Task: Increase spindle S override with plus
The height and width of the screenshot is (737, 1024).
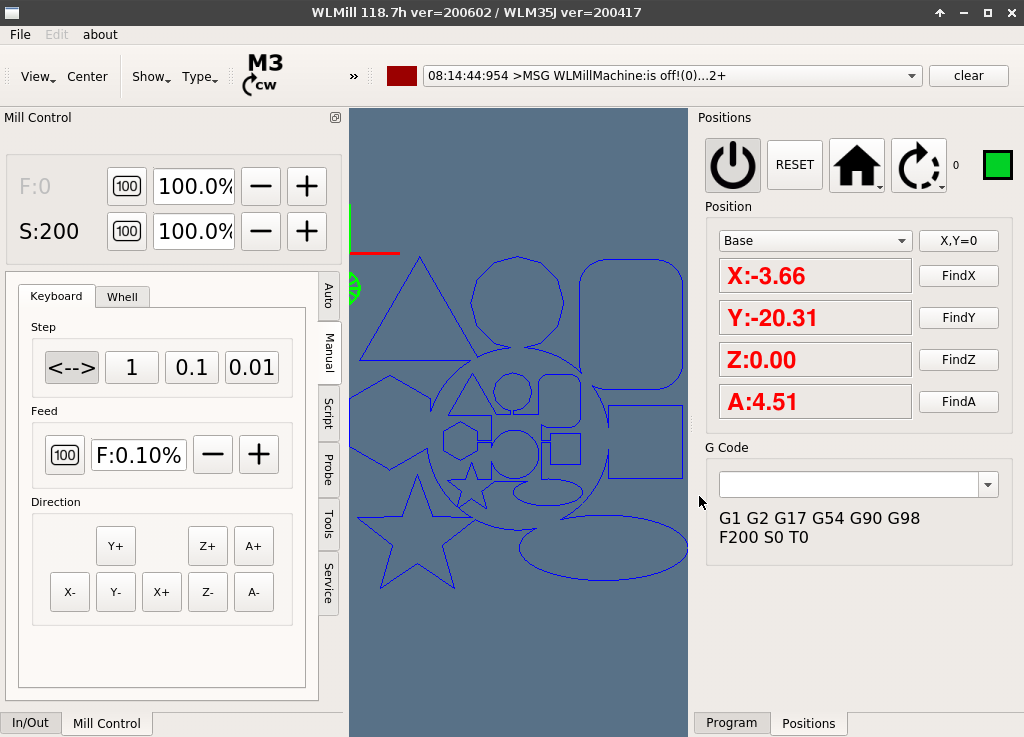Action: click(307, 231)
